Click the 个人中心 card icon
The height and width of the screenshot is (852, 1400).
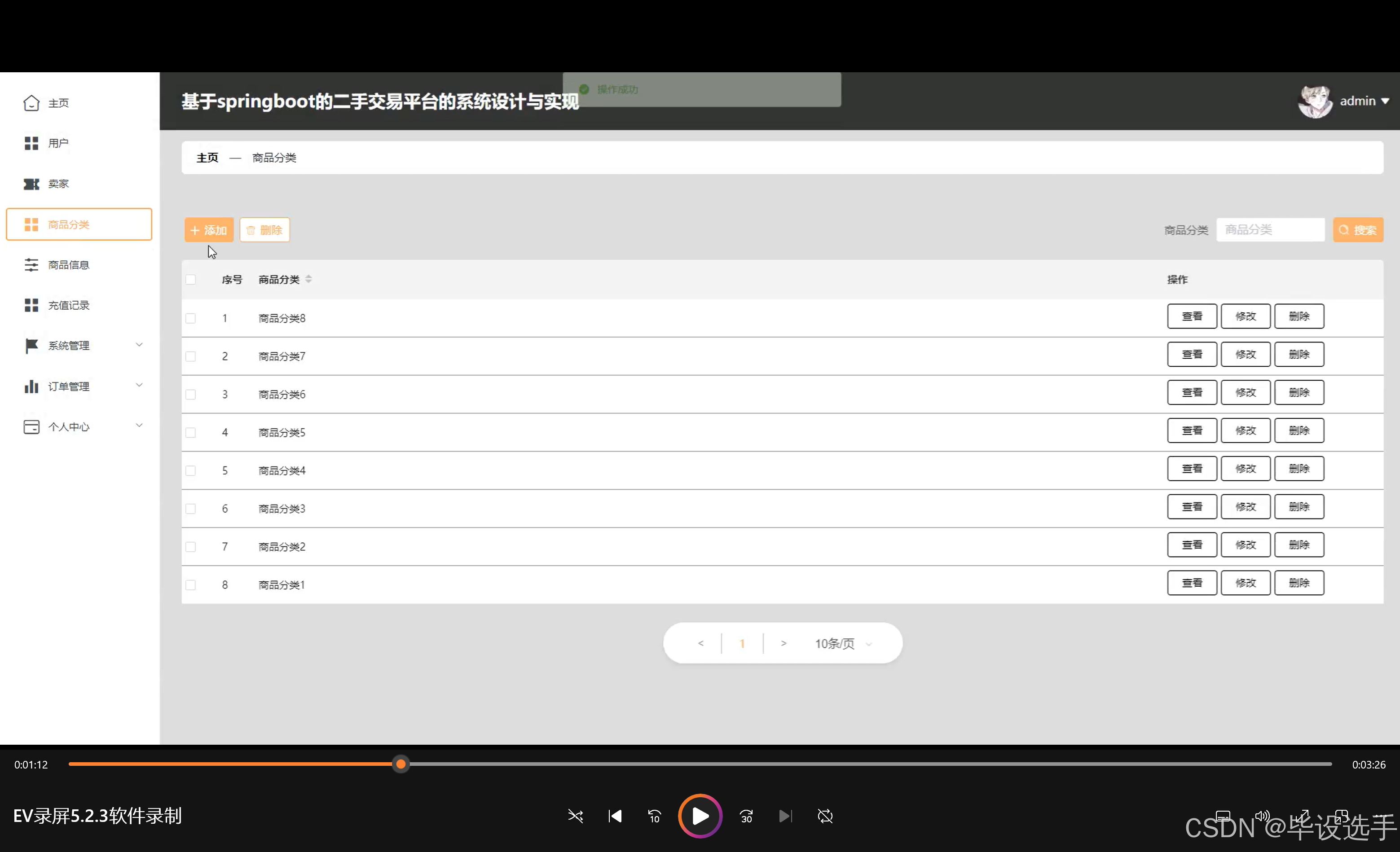click(31, 426)
